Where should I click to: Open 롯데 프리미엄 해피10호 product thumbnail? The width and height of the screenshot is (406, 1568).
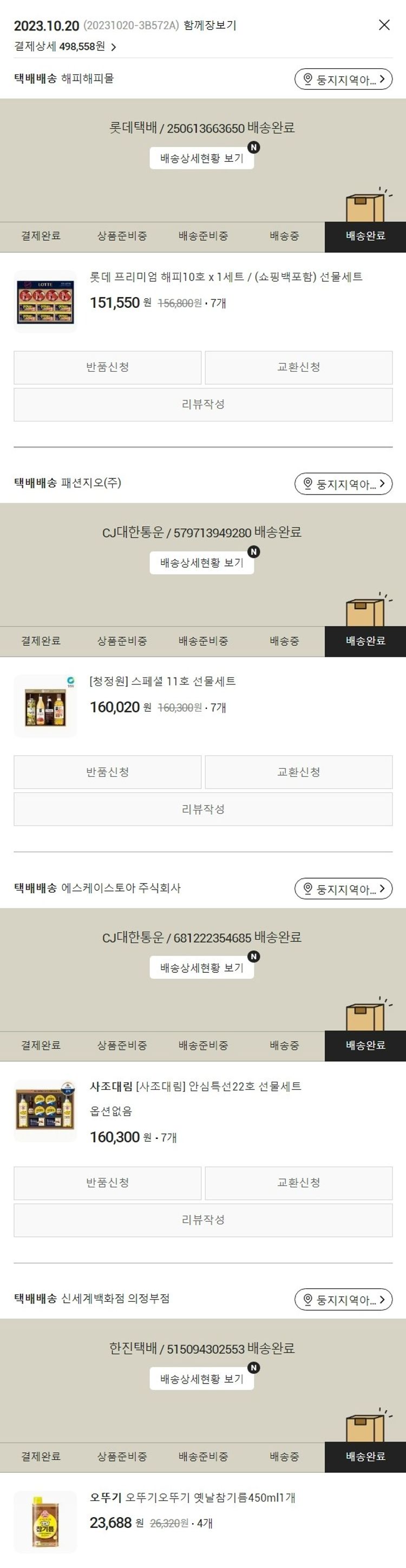45,302
